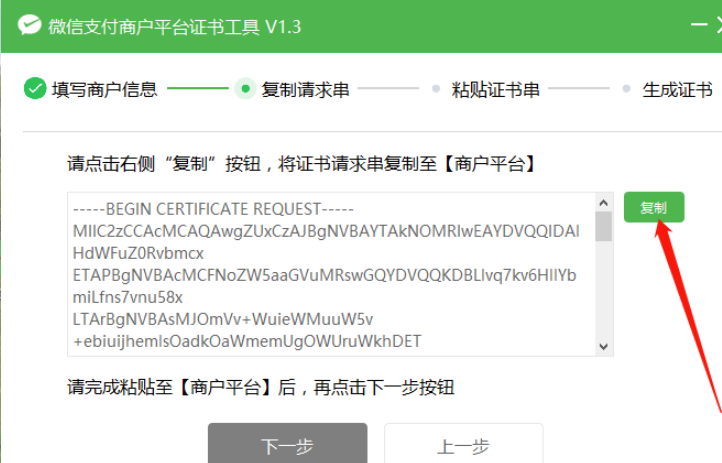Select the 填写商户信息 step label

[105, 89]
